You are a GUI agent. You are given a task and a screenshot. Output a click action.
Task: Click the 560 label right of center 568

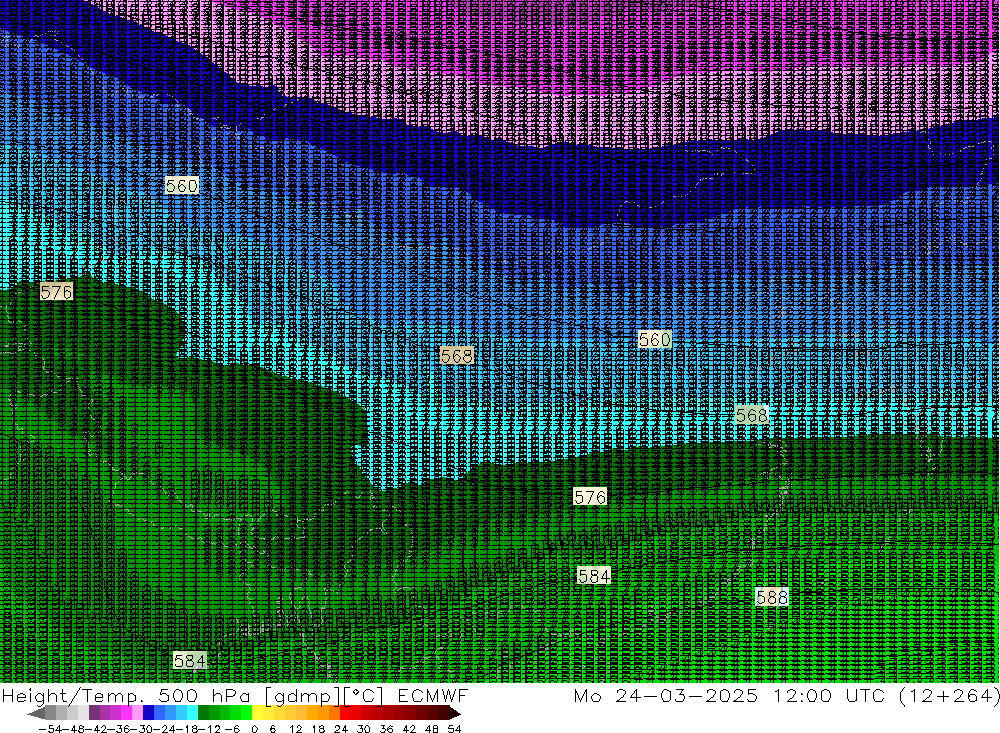pyautogui.click(x=654, y=339)
